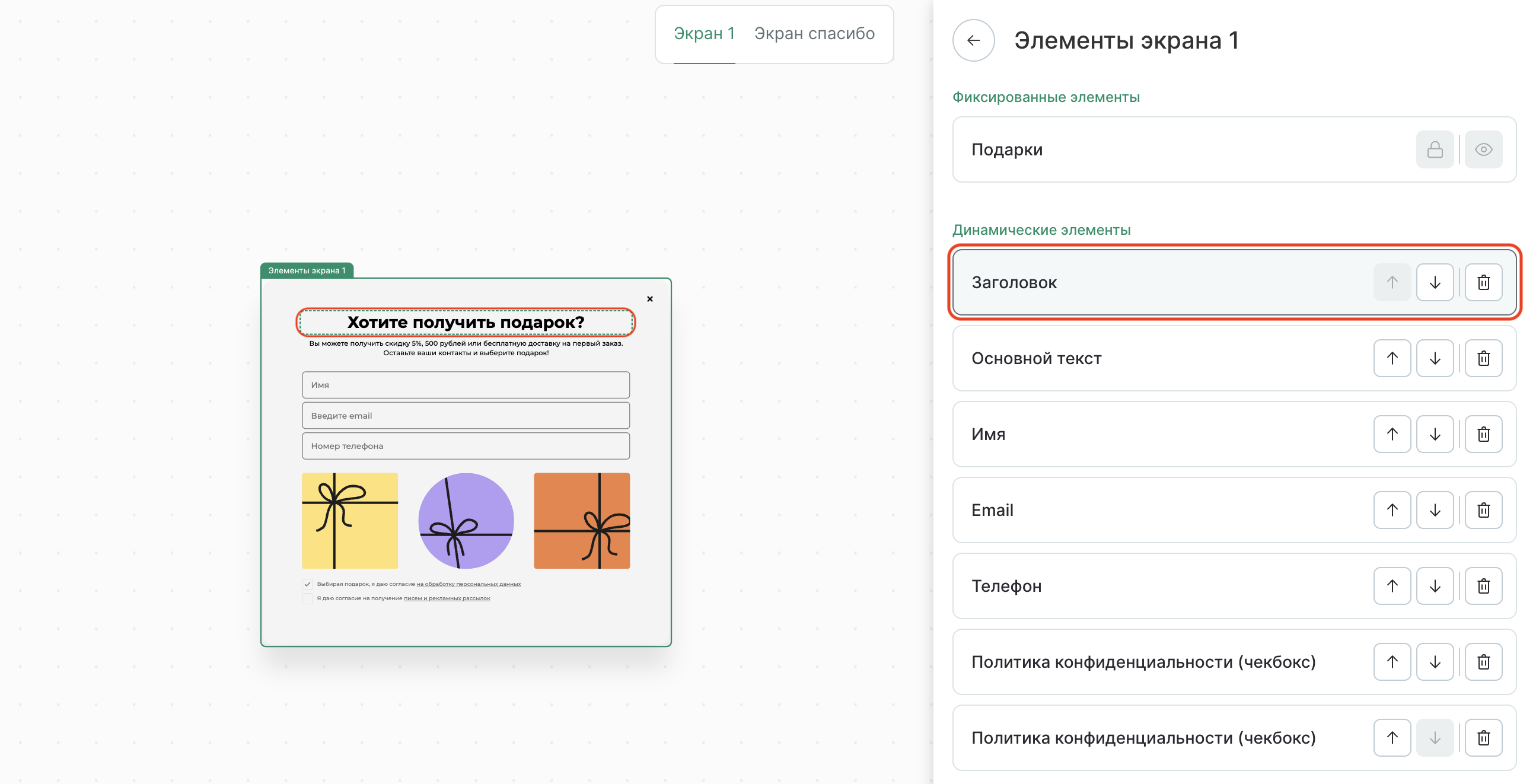Move the Email element down
The image size is (1536, 784).
[1435, 510]
